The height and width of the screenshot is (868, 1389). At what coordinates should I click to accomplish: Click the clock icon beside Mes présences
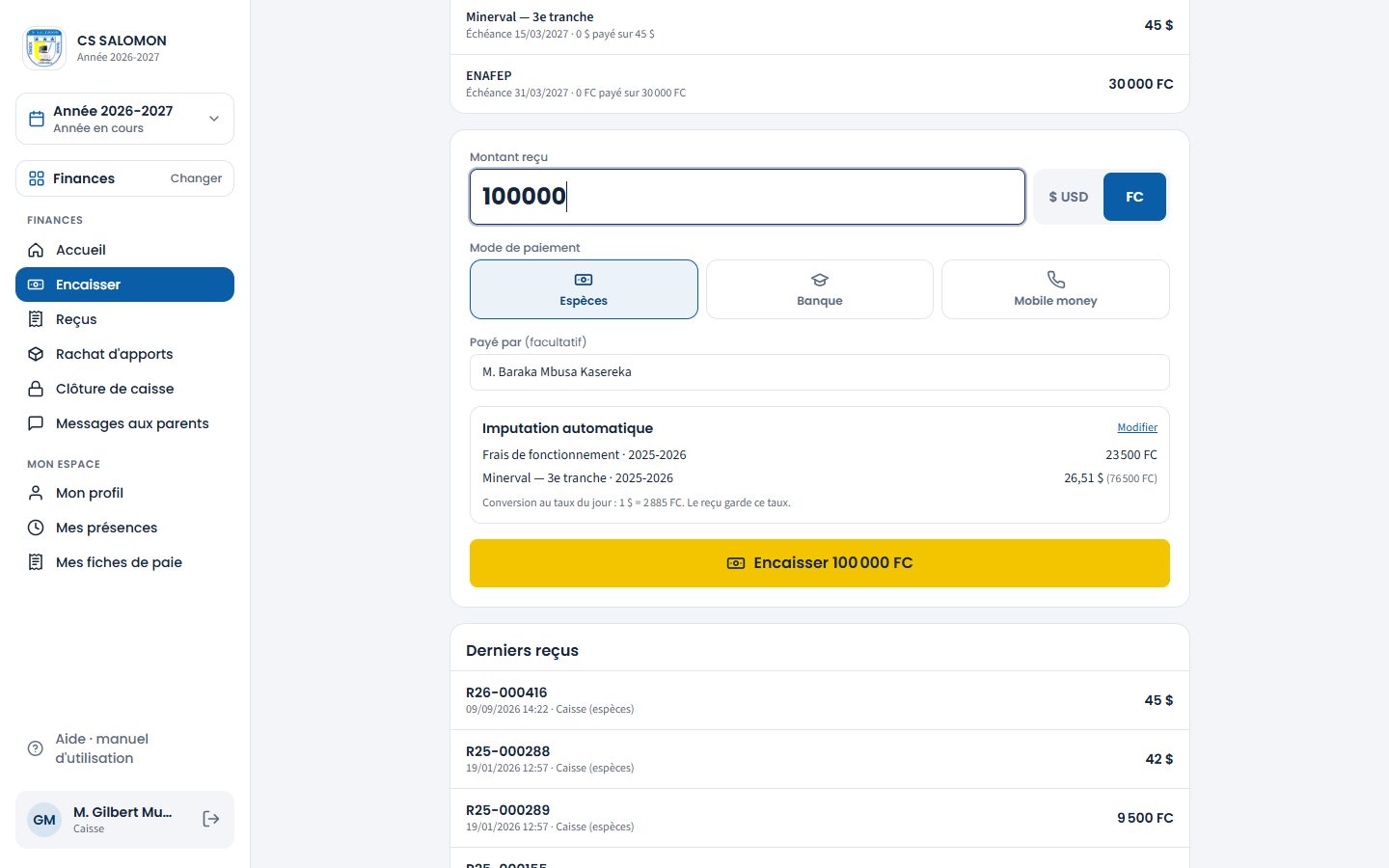click(36, 528)
